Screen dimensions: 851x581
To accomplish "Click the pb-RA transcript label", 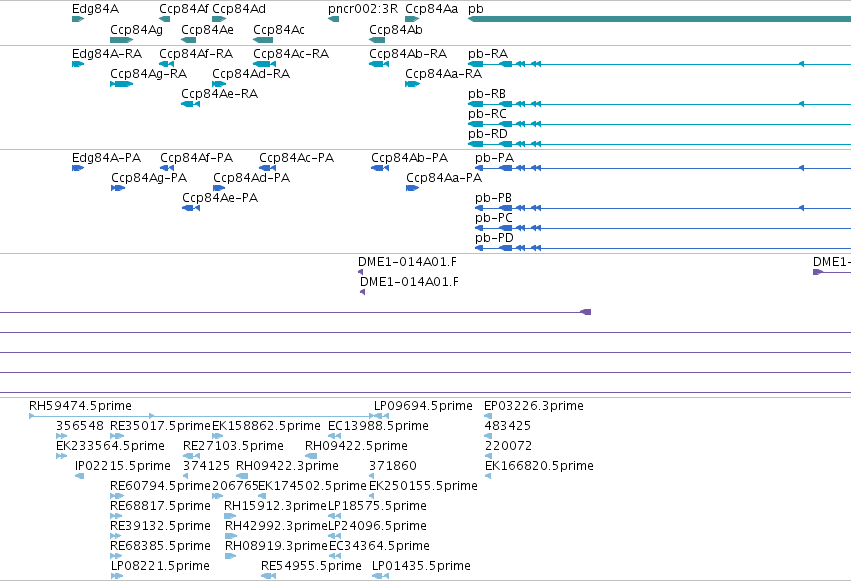I will click(x=488, y=54).
